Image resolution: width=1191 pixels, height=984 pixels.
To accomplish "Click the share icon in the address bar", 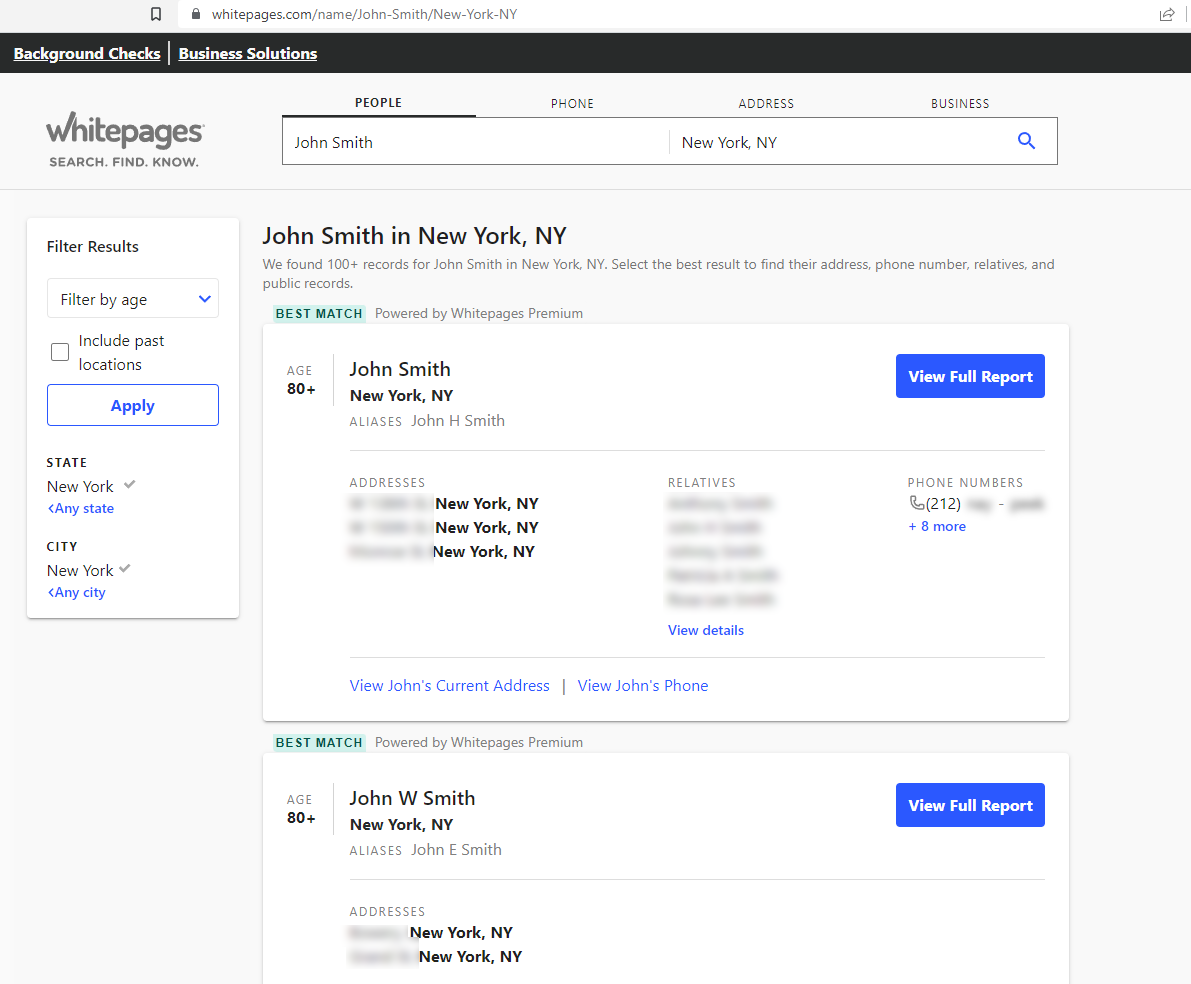I will [1167, 14].
